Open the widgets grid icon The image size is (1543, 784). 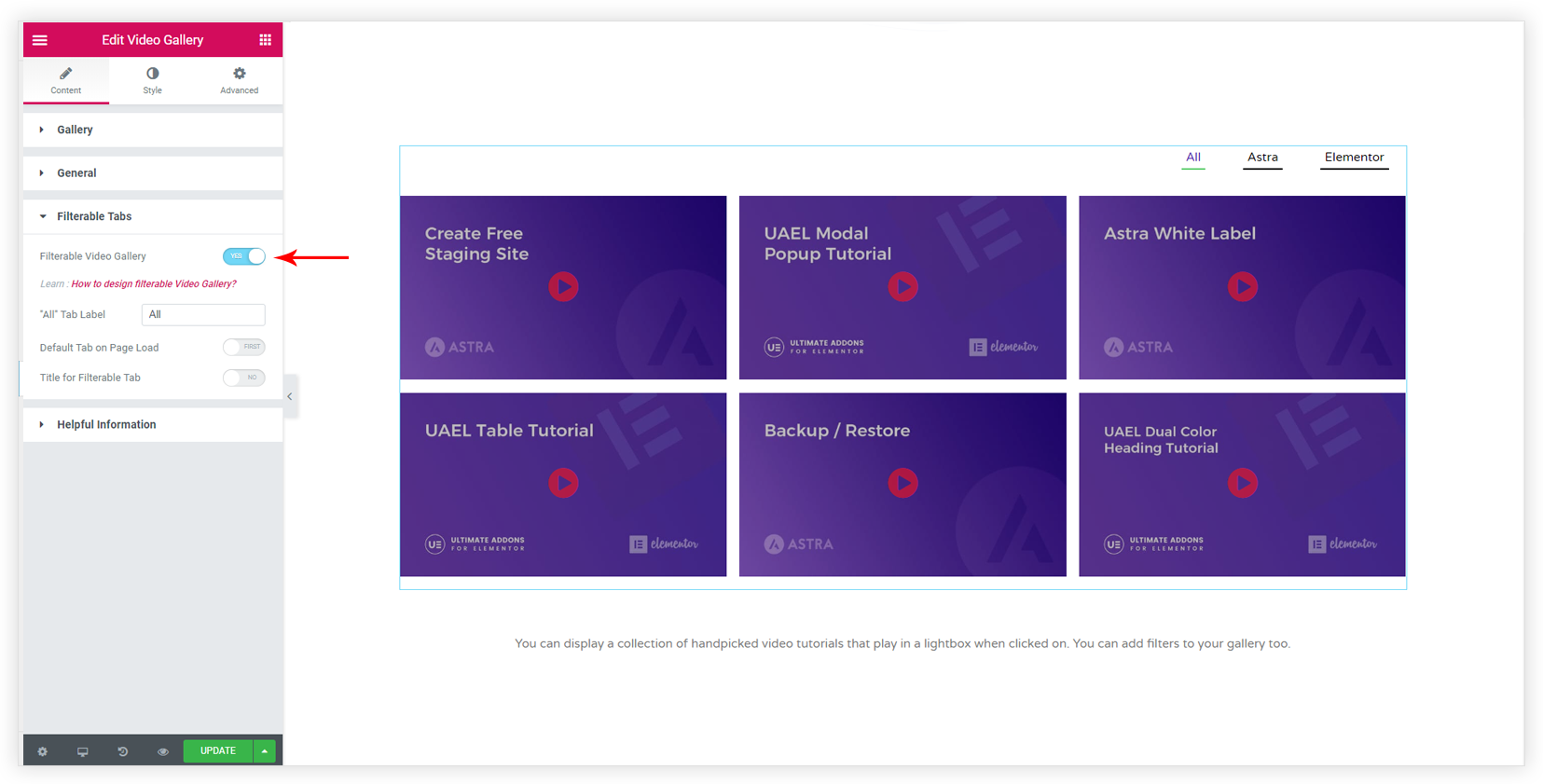265,40
